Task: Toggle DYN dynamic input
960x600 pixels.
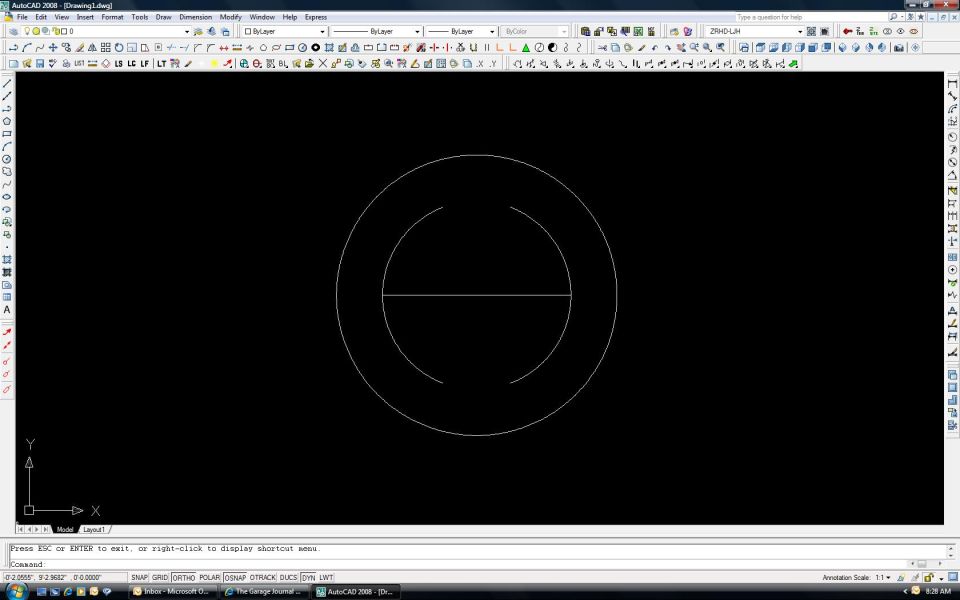Action: (308, 577)
